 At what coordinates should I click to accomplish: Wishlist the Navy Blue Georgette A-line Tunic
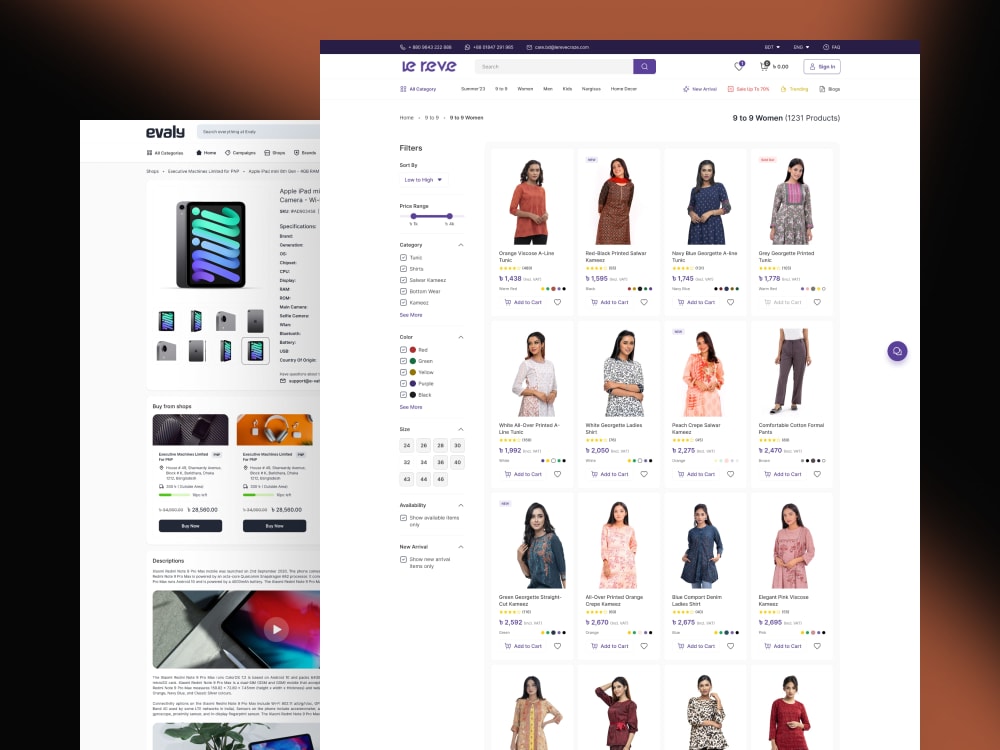click(x=731, y=302)
